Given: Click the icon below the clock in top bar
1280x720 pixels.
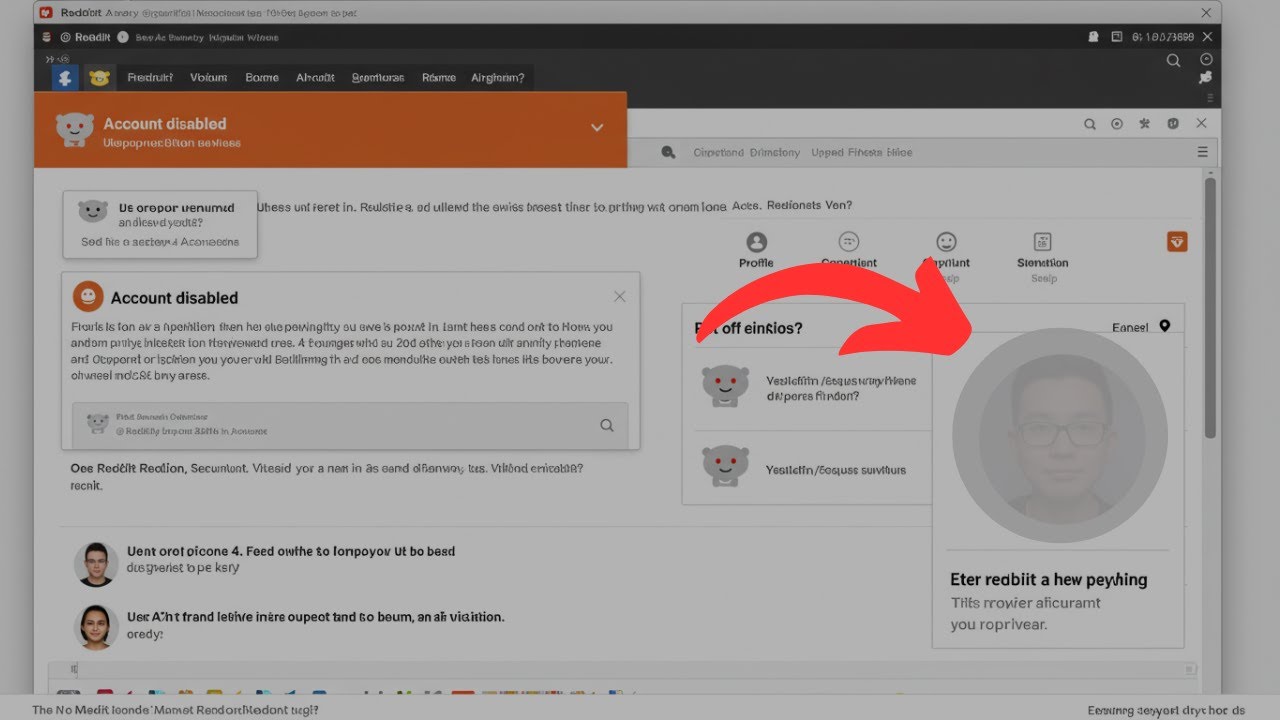Looking at the screenshot, I should pos(1206,77).
